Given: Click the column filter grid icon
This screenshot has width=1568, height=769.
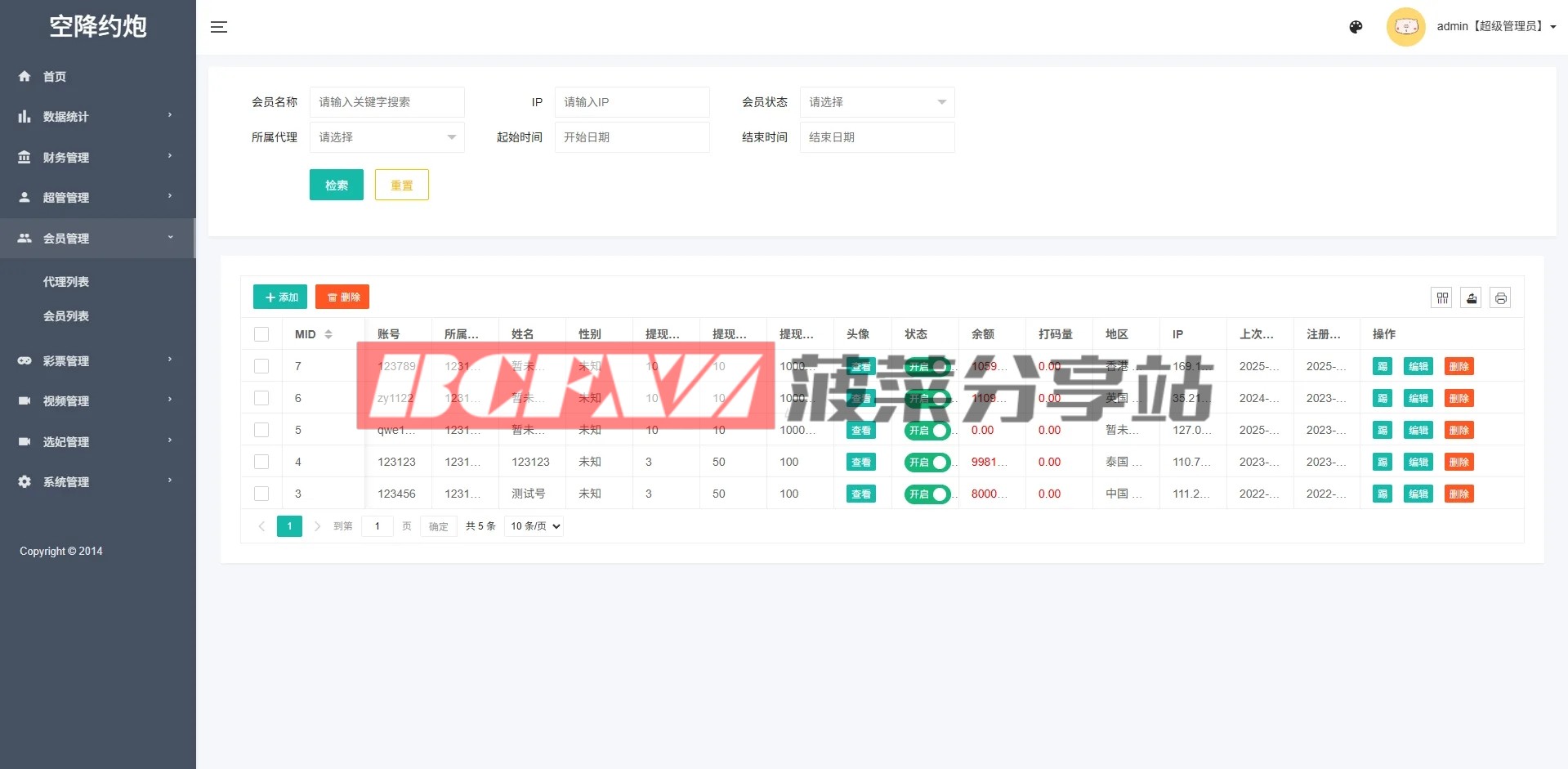Looking at the screenshot, I should 1442,297.
